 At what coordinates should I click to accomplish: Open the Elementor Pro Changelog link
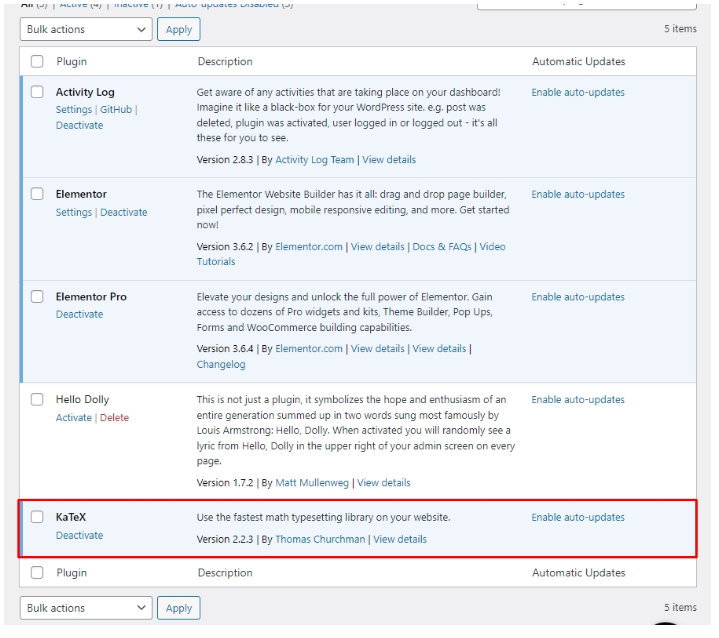click(x=221, y=364)
